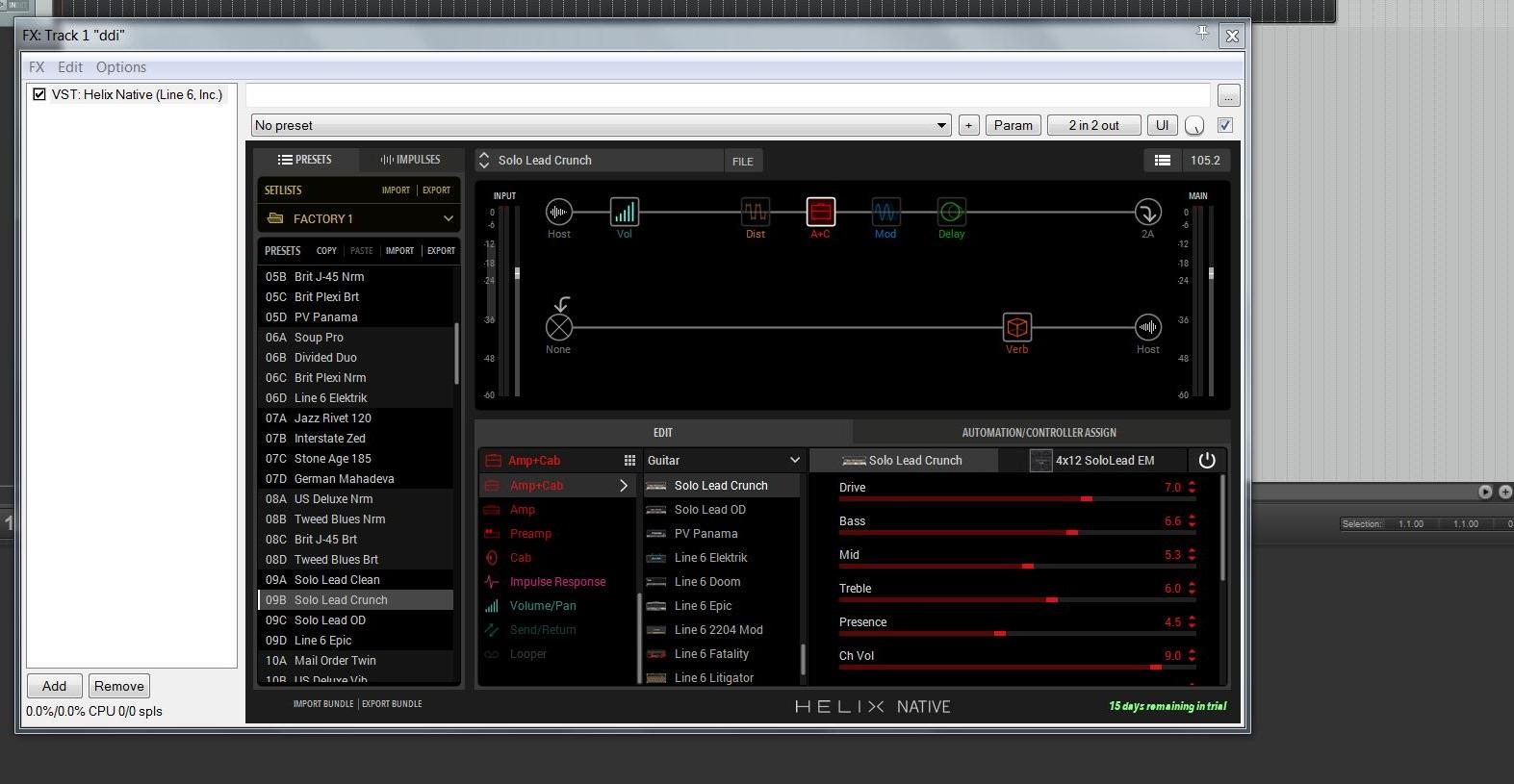This screenshot has height=784, width=1514.
Task: Step the Presence value arrows
Action: [1192, 622]
